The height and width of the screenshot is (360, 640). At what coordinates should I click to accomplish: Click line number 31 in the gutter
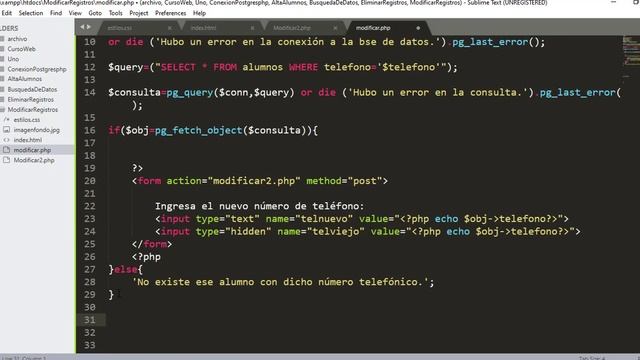pos(90,320)
